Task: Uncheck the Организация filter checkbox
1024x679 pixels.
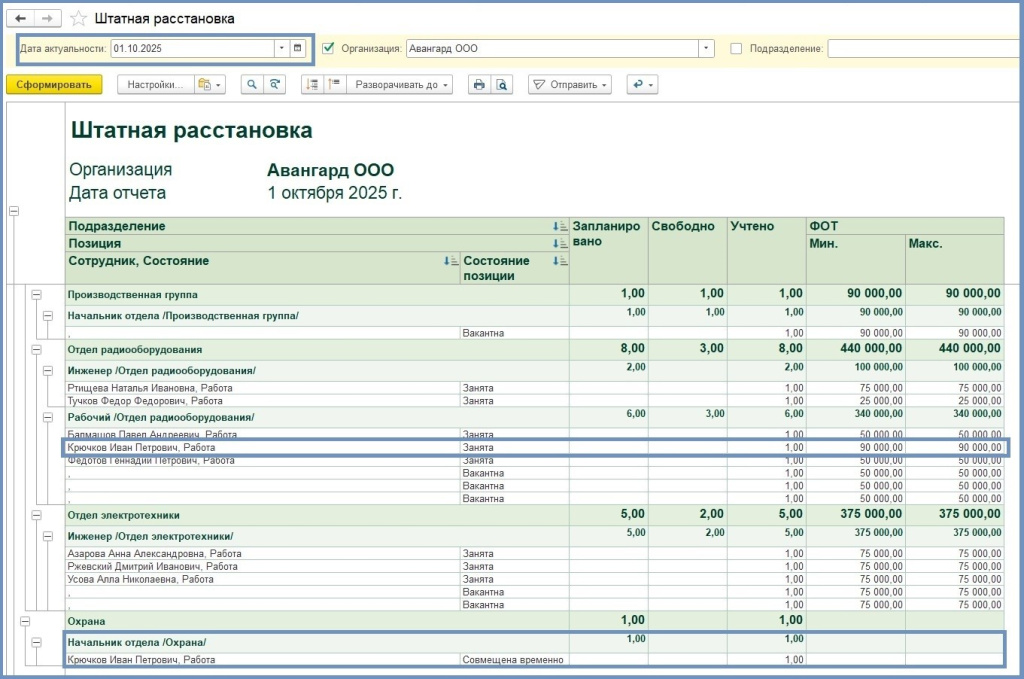Action: (x=328, y=48)
